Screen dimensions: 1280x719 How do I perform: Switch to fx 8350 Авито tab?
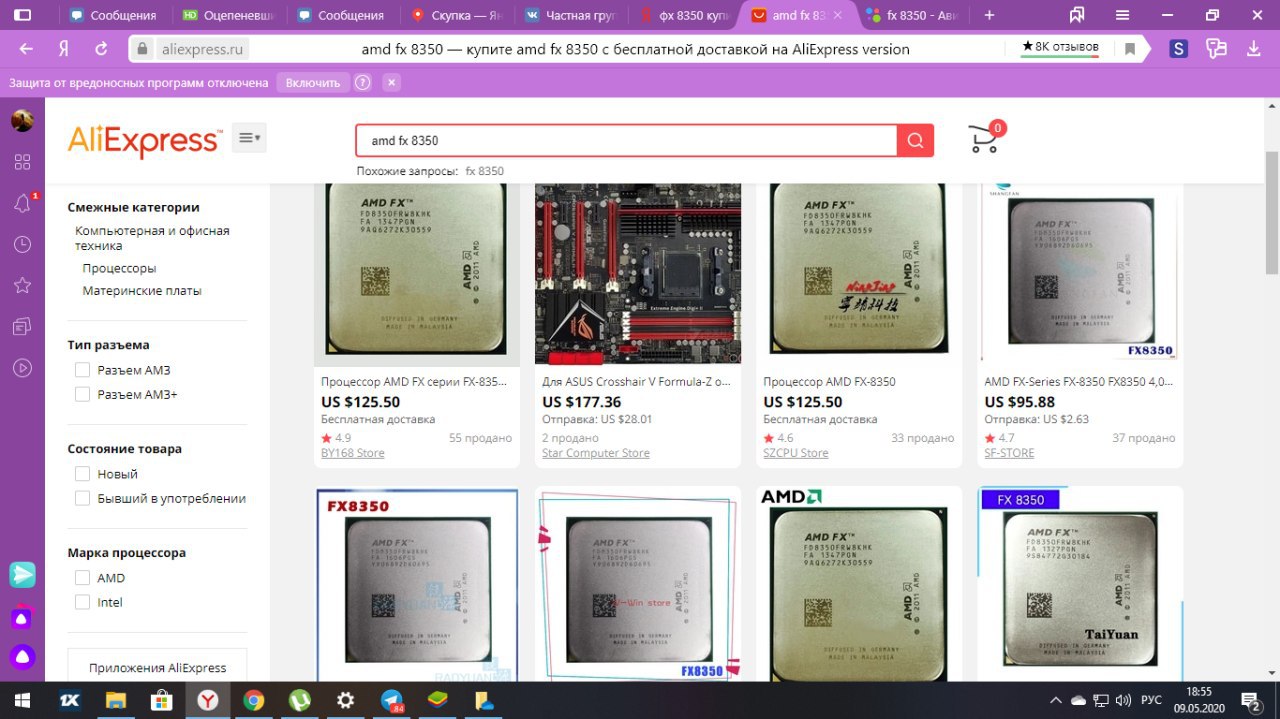(x=913, y=15)
